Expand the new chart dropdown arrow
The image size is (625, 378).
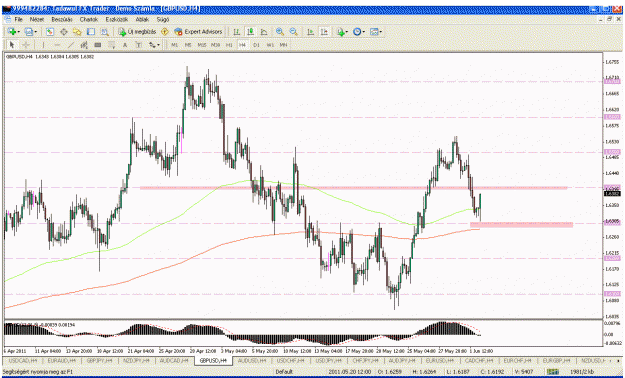[19, 32]
